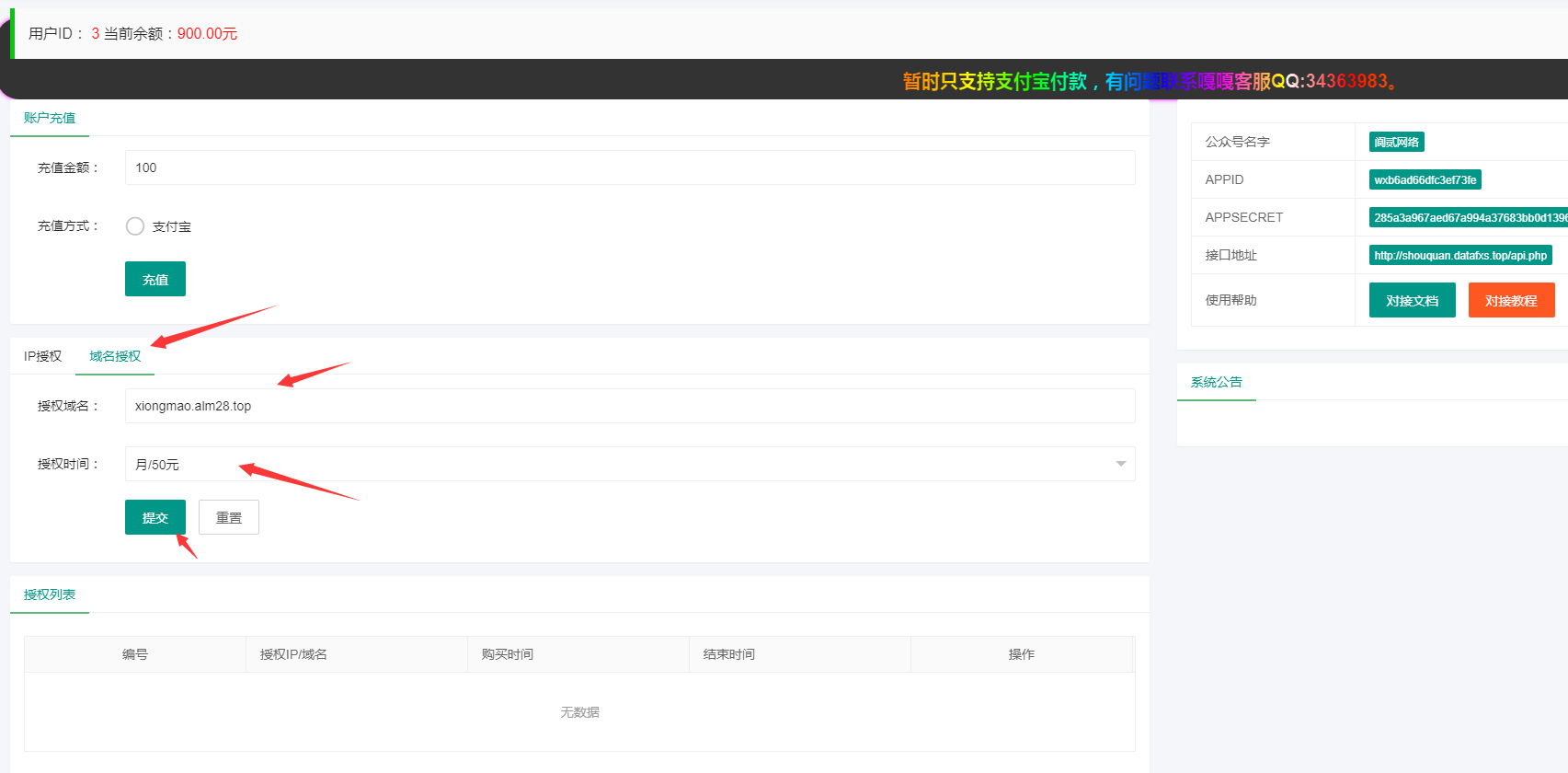Click the 充值金额 amount input field
Viewport: 1568px width, 773px height.
pos(629,167)
